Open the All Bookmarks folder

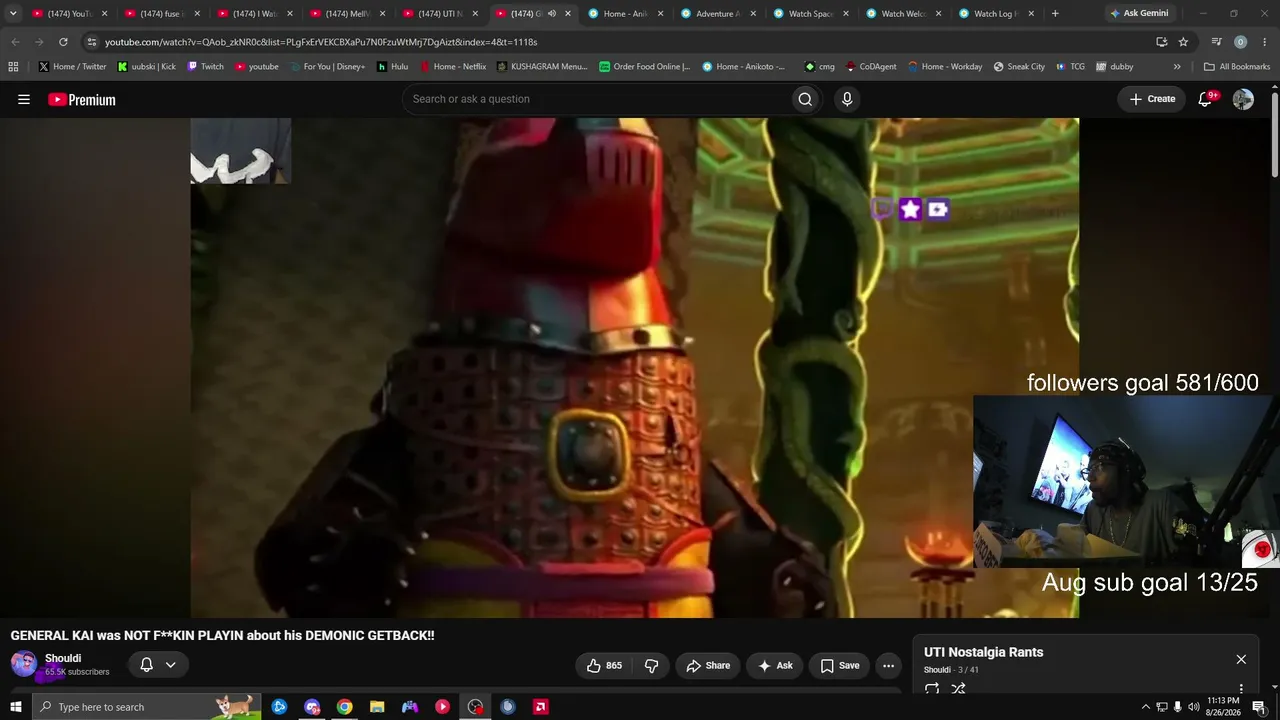pos(1237,67)
